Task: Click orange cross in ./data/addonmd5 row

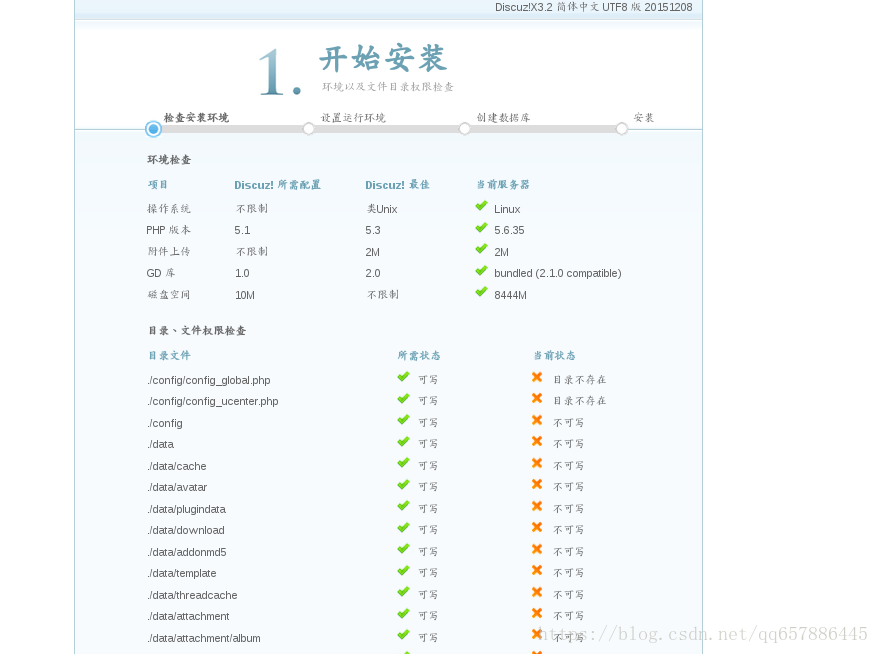Action: point(537,549)
